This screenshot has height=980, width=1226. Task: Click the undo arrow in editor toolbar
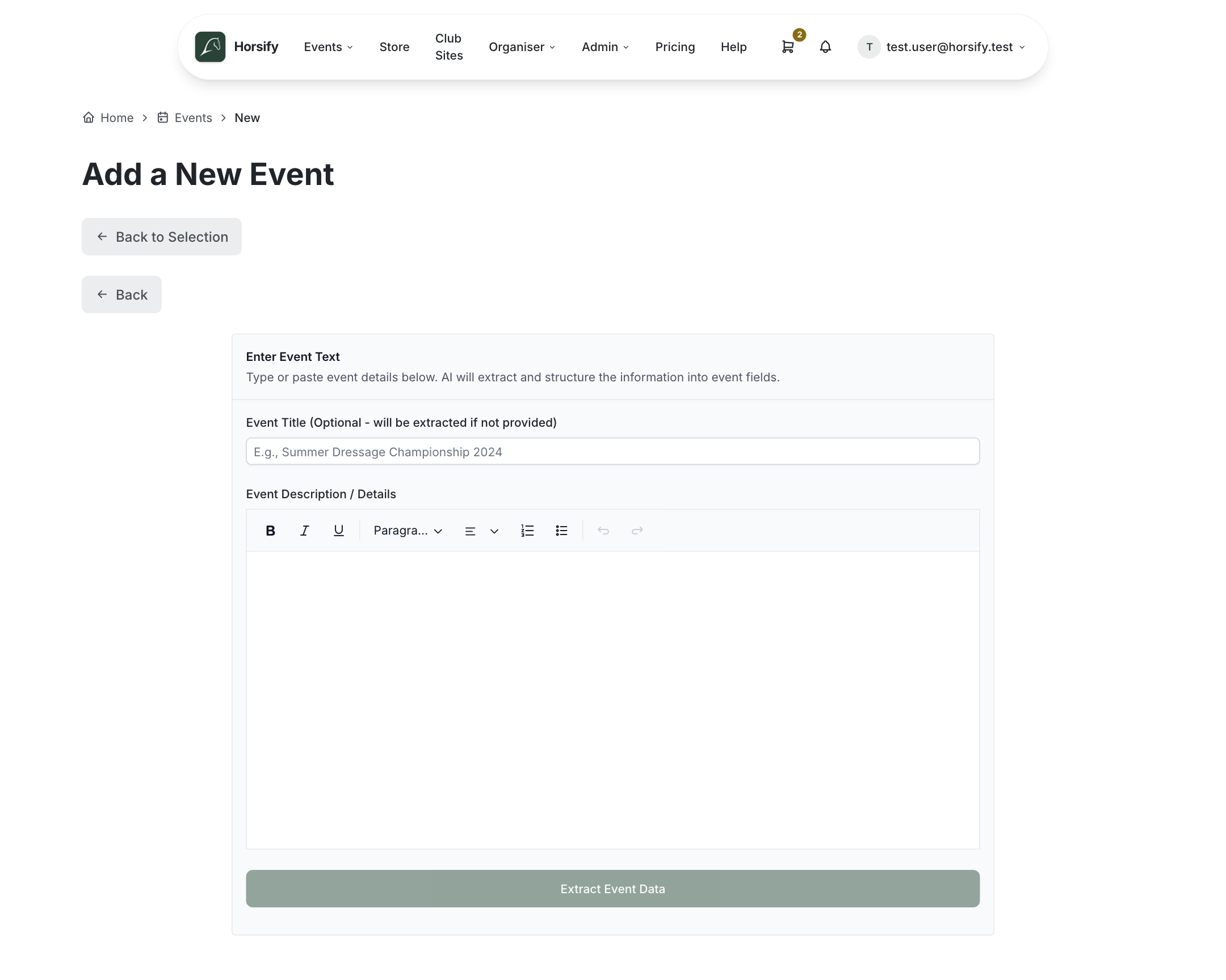(x=603, y=531)
